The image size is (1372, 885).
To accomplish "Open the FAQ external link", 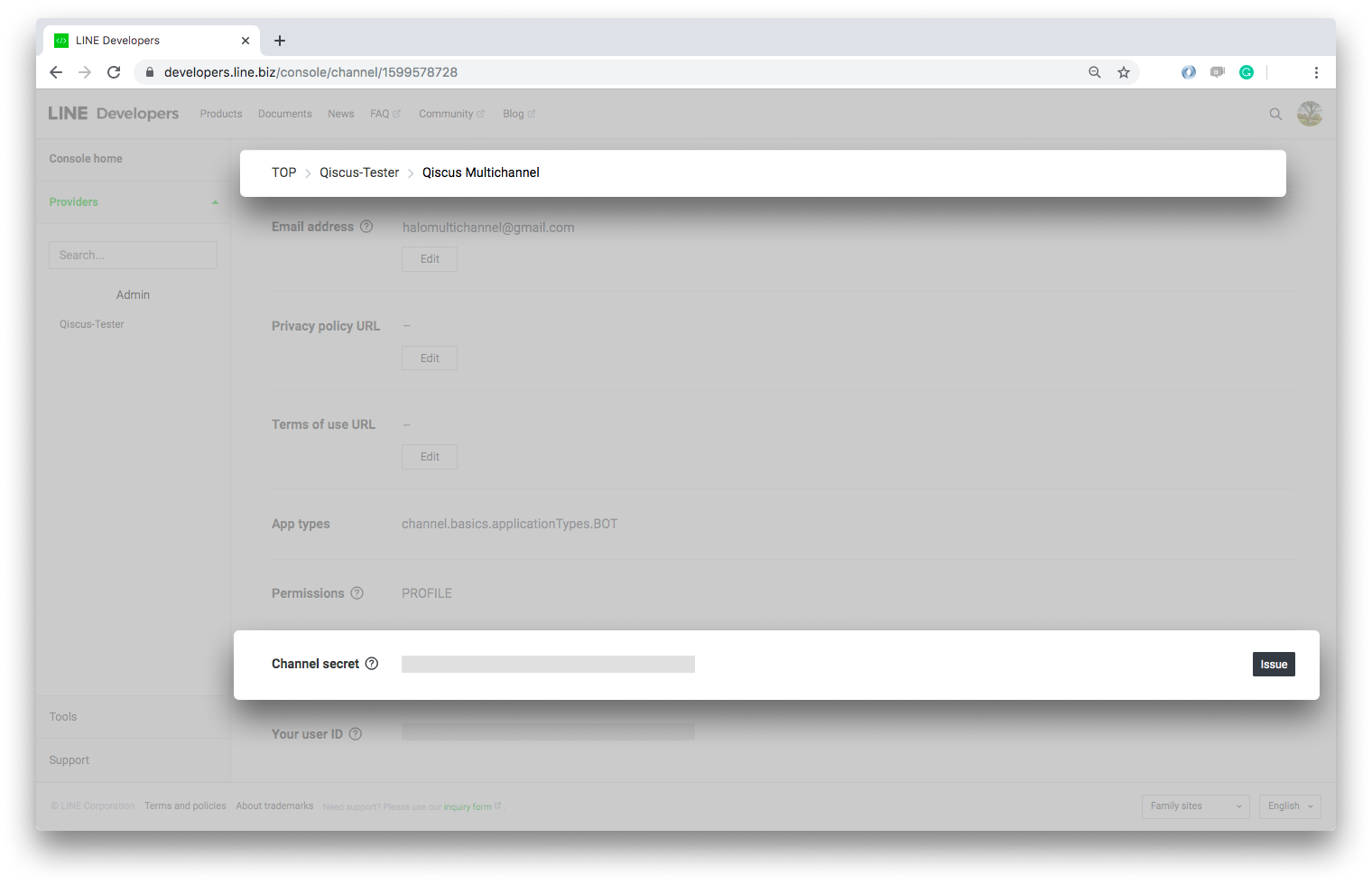I will 385,114.
